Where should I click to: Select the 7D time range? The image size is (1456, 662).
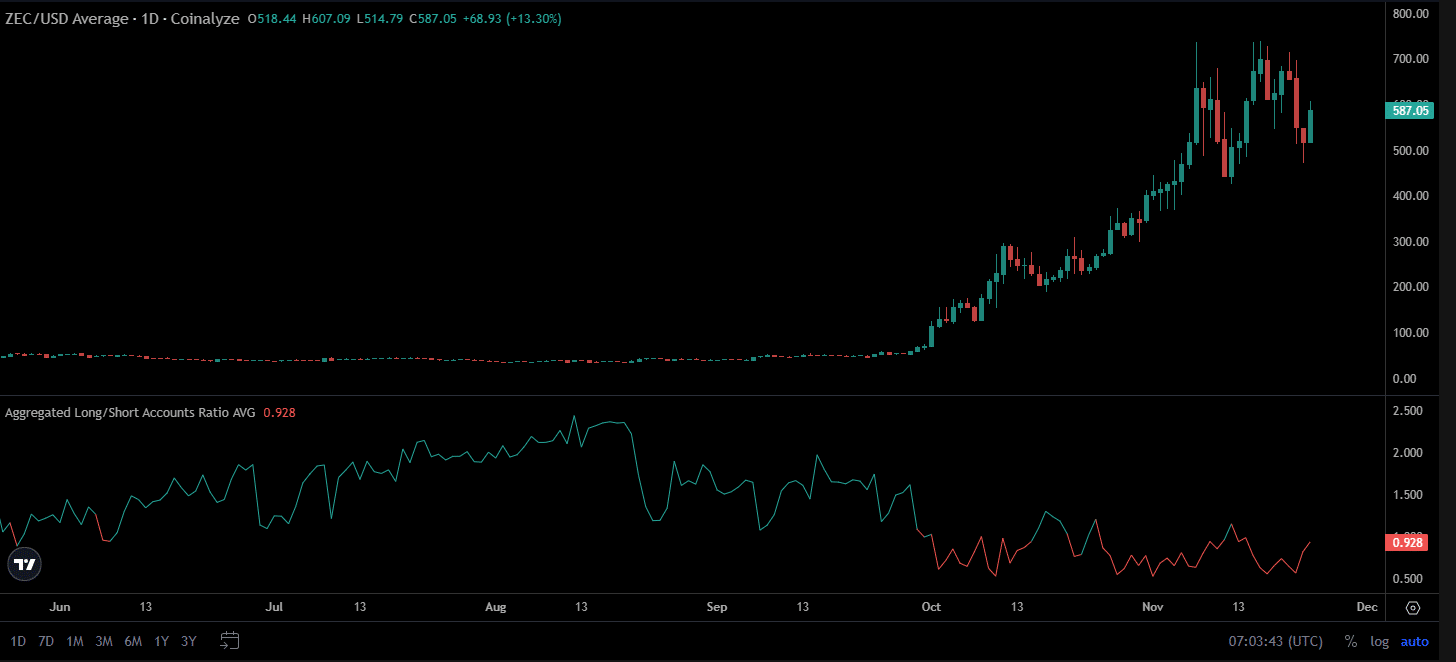point(46,642)
